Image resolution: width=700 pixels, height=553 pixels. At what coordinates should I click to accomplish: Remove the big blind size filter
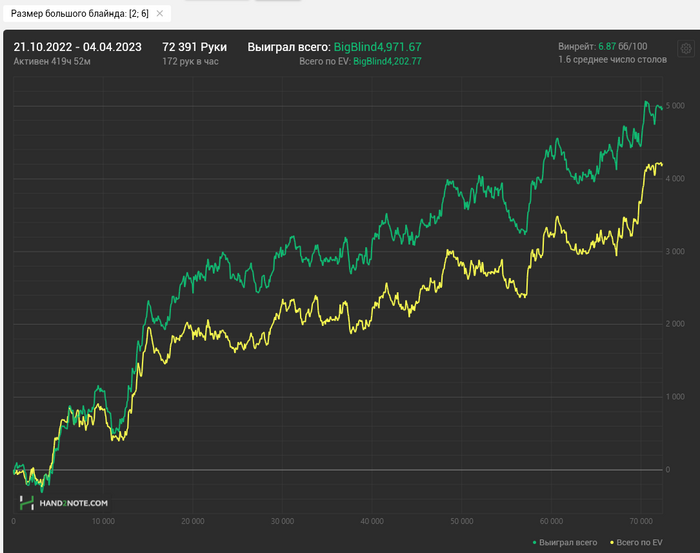coord(159,14)
